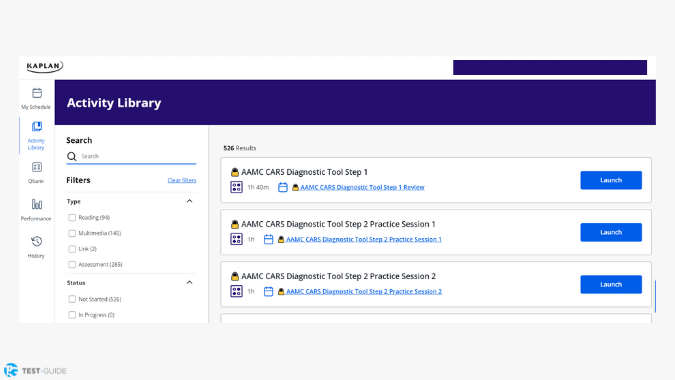Click quiz icon under Practice Session 2
The image size is (675, 380).
click(236, 291)
